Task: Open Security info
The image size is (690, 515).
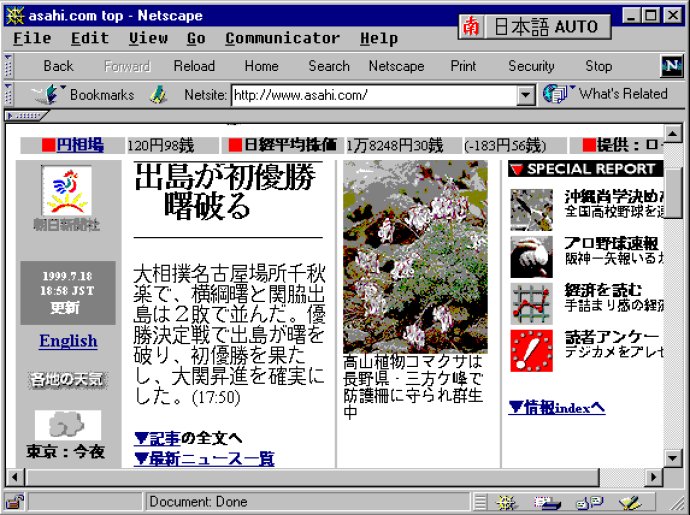Action: tap(531, 66)
